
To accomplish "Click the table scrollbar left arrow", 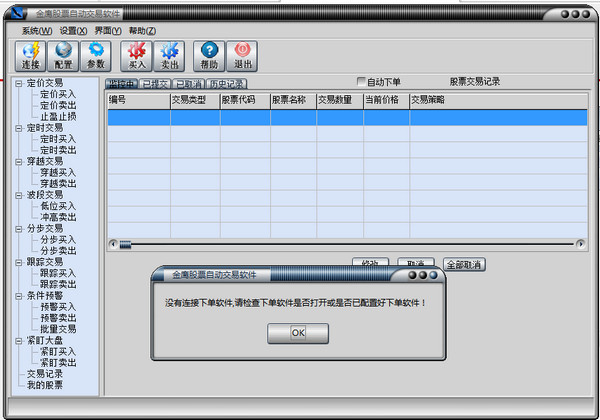I will pyautogui.click(x=113, y=244).
